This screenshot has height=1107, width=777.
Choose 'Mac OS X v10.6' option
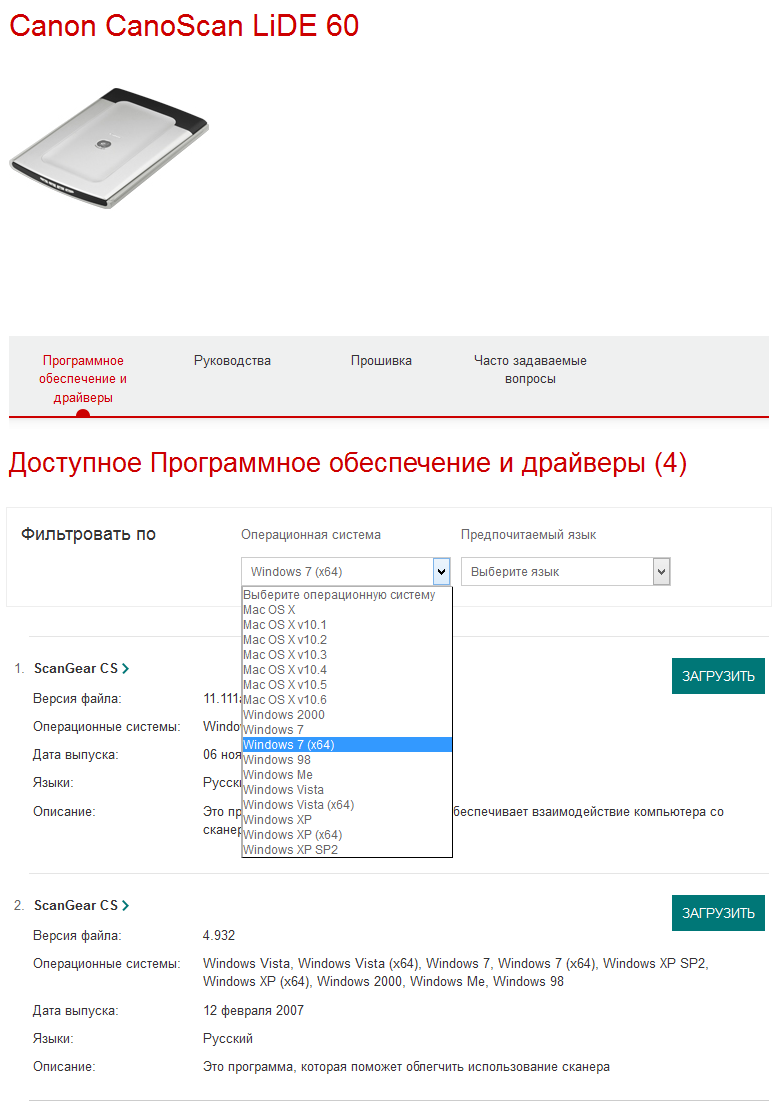[x=347, y=700]
